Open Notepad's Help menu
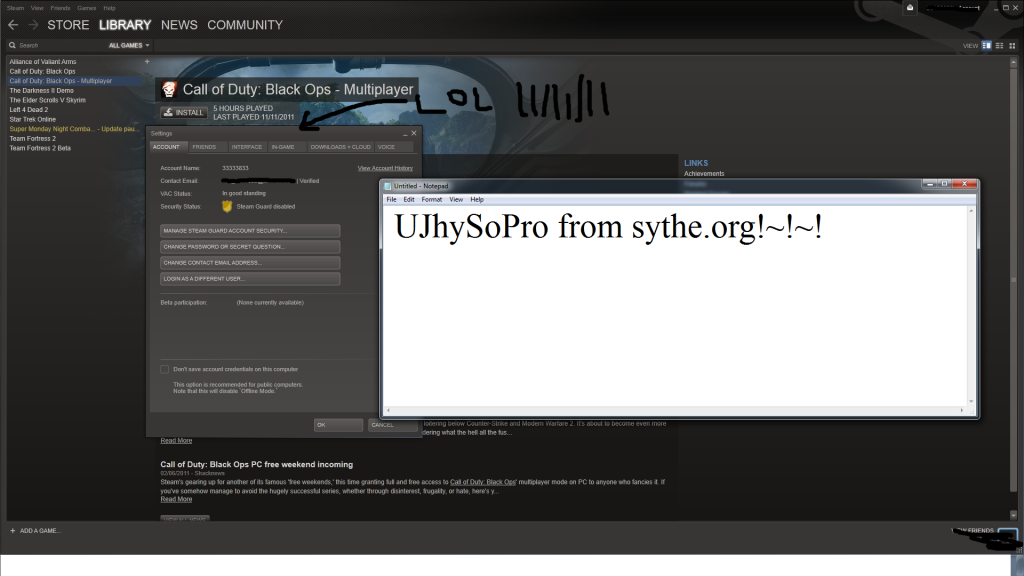1024x576 pixels. click(x=477, y=200)
